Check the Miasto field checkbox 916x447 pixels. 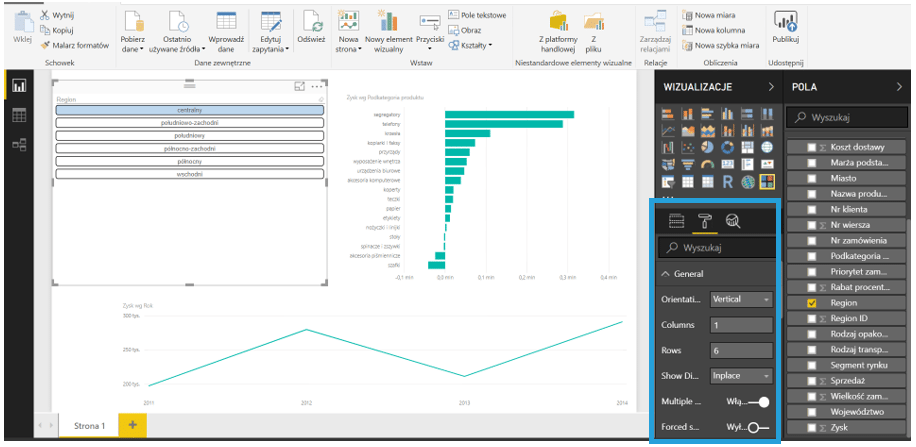click(x=811, y=178)
